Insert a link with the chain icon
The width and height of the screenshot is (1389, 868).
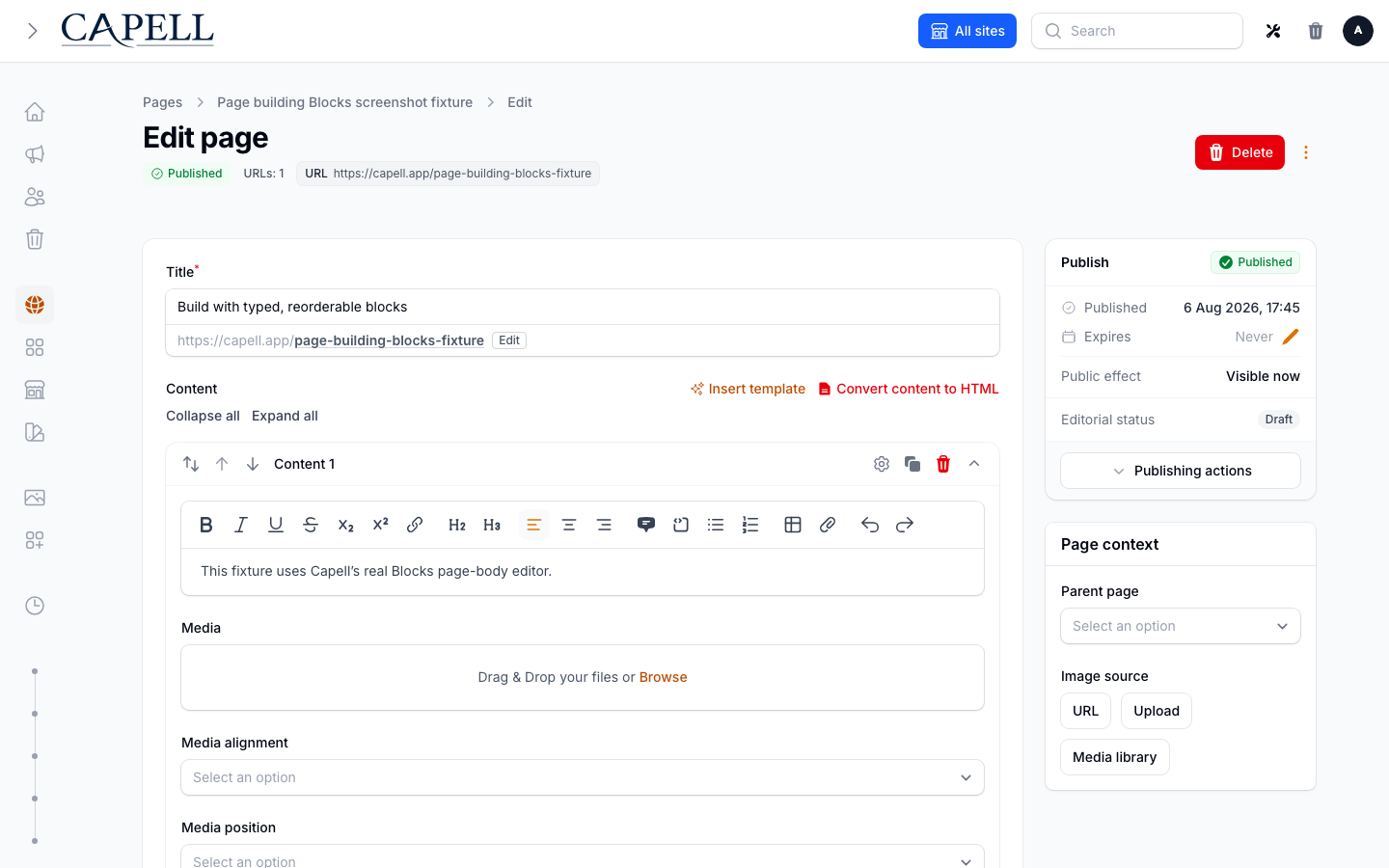pos(415,525)
